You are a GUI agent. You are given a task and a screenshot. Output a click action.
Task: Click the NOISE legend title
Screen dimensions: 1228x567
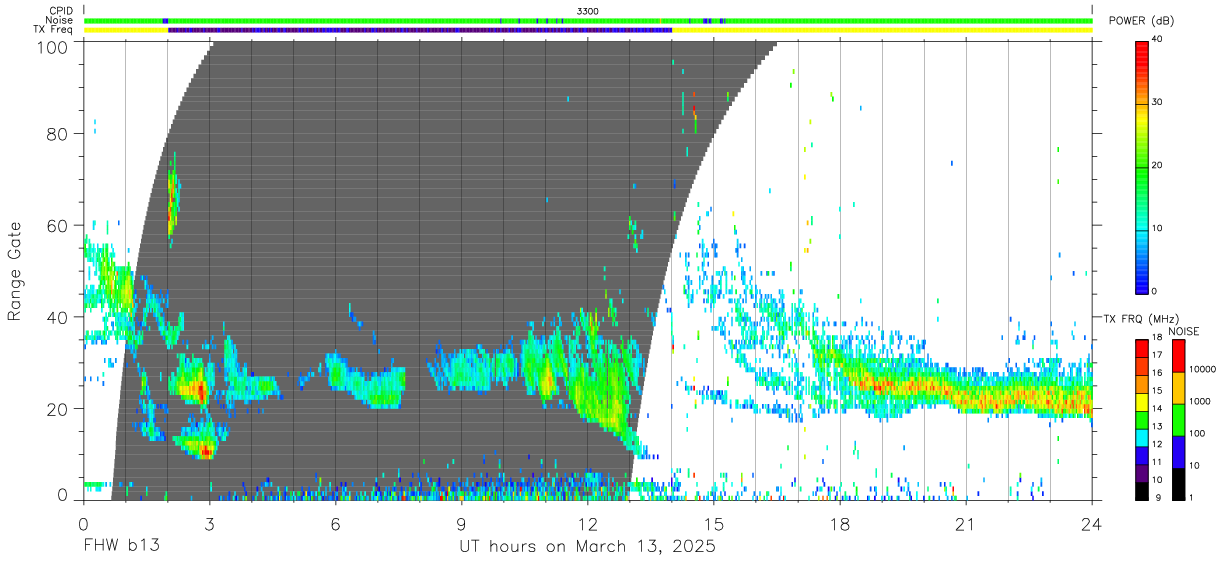1183,331
